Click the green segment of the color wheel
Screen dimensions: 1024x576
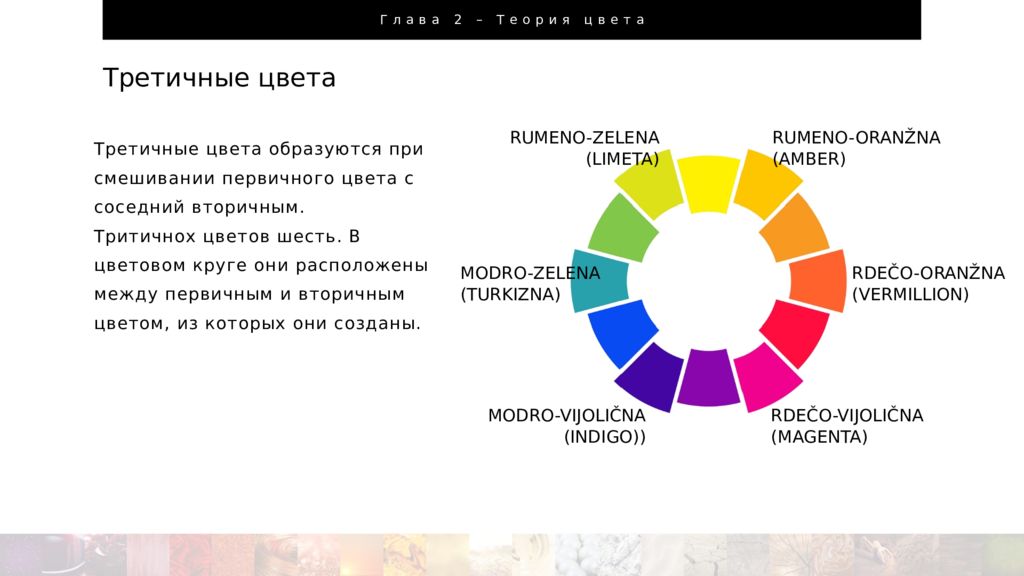[622, 228]
